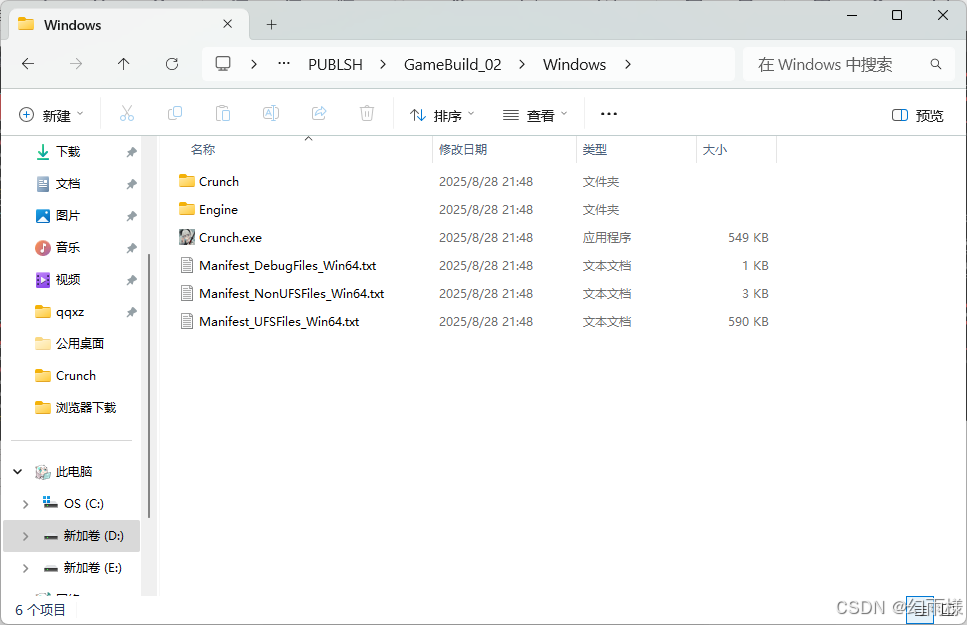This screenshot has height=625, width=967.
Task: Switch to details view in status bar
Action: click(920, 610)
